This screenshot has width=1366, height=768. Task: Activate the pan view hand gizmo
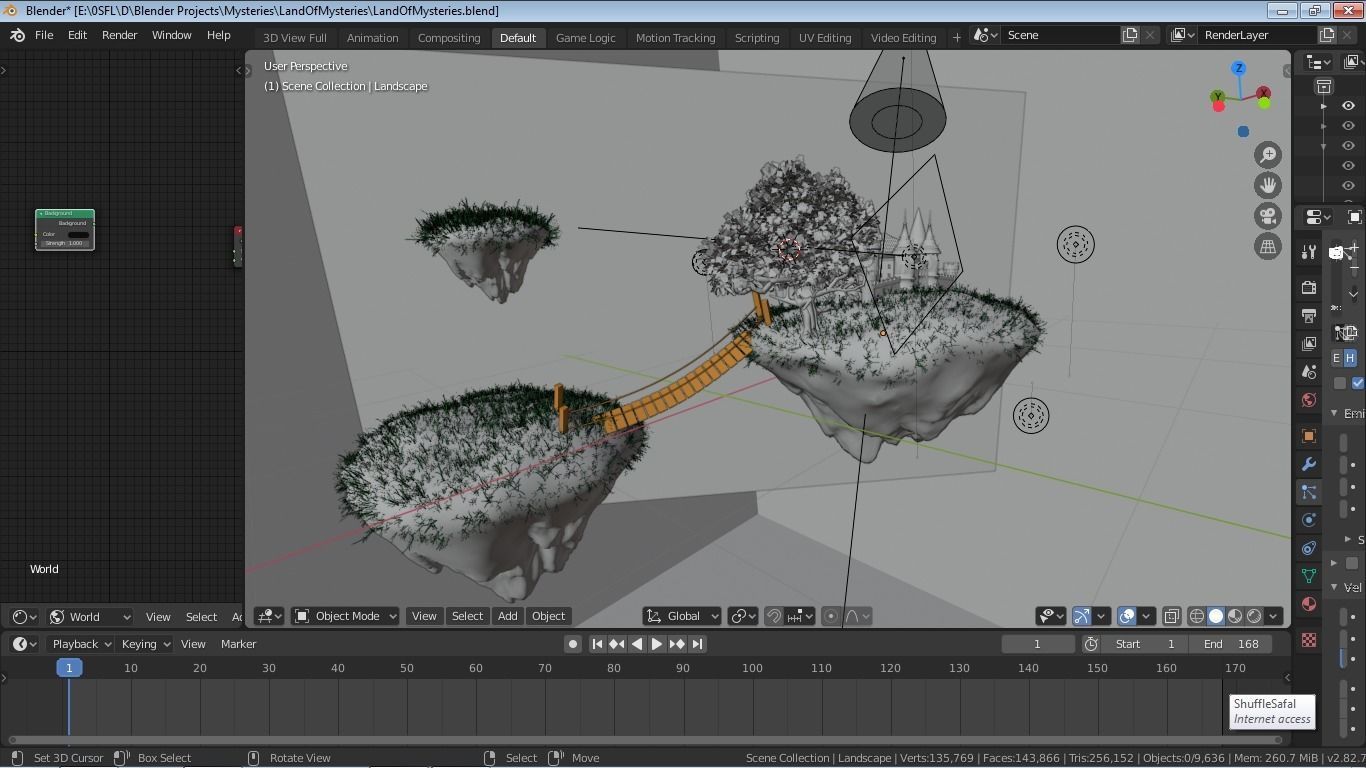pyautogui.click(x=1268, y=185)
